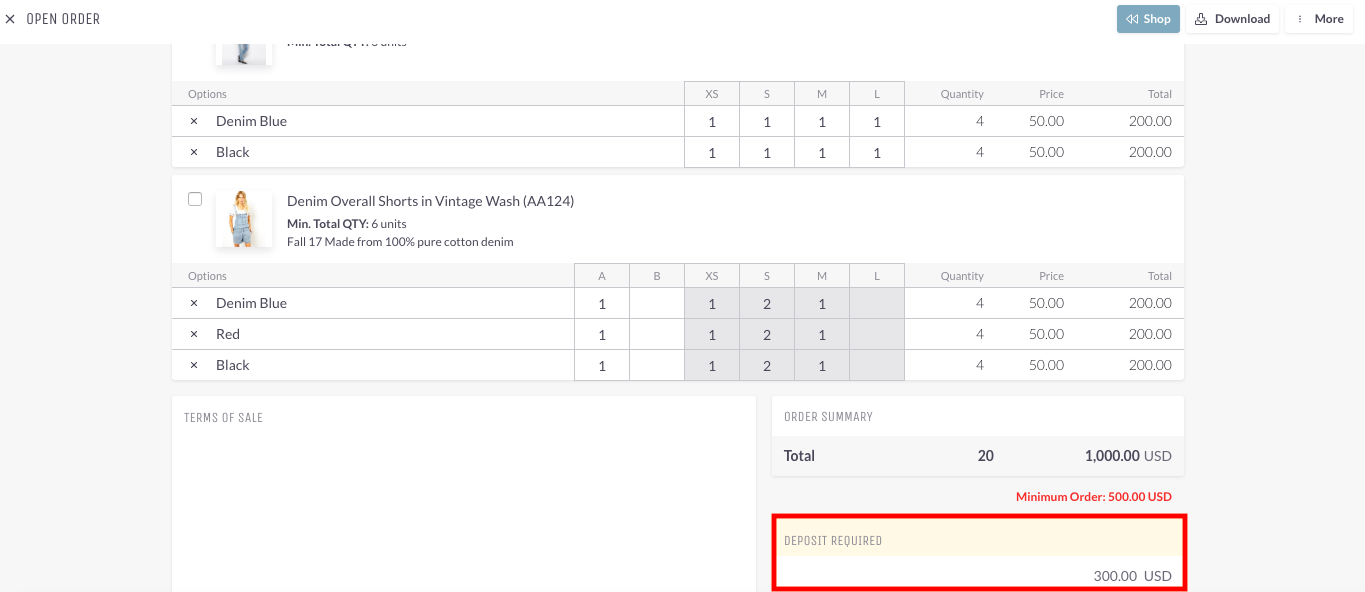Screen dimensions: 1365x592
Task: Open the Denim Overall Shorts product title
Action: click(430, 201)
